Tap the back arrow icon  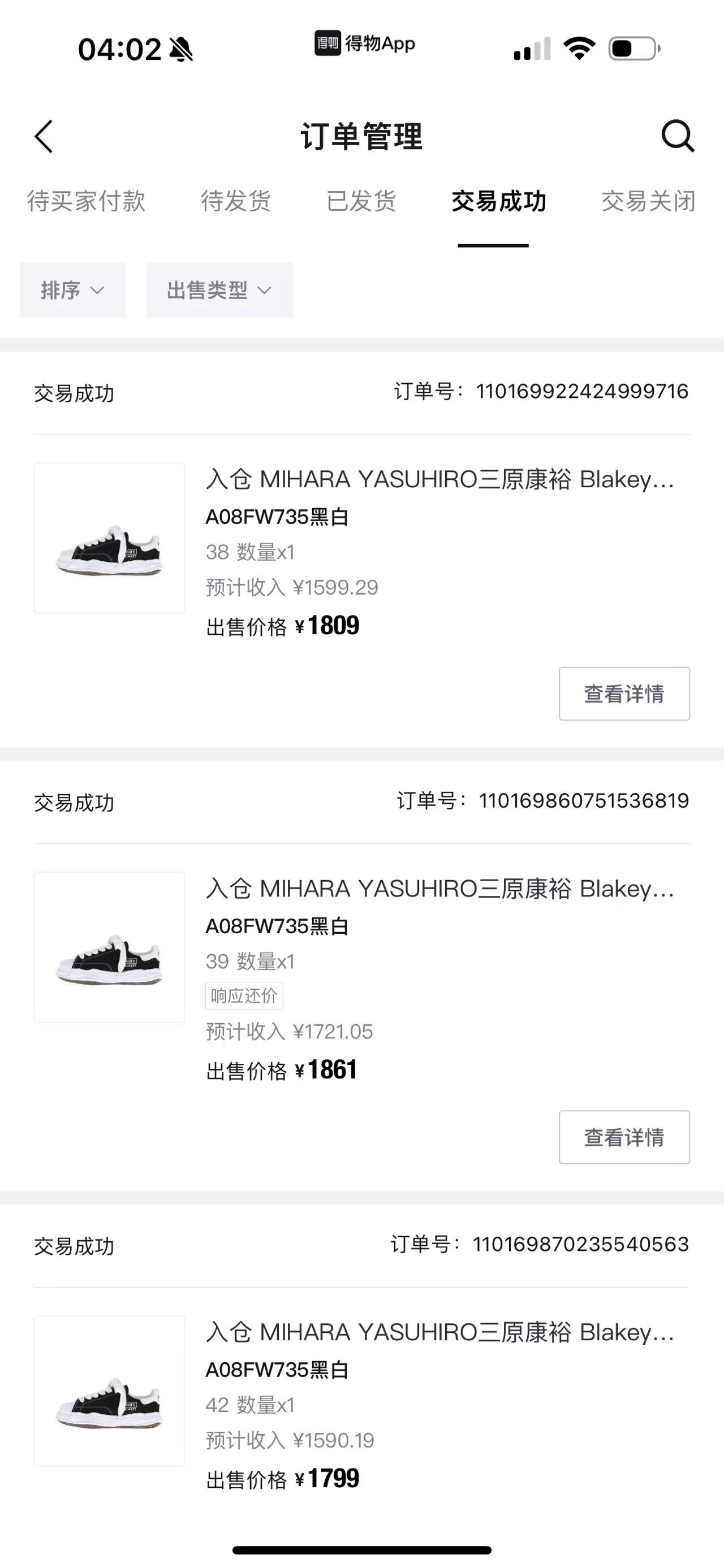(44, 136)
